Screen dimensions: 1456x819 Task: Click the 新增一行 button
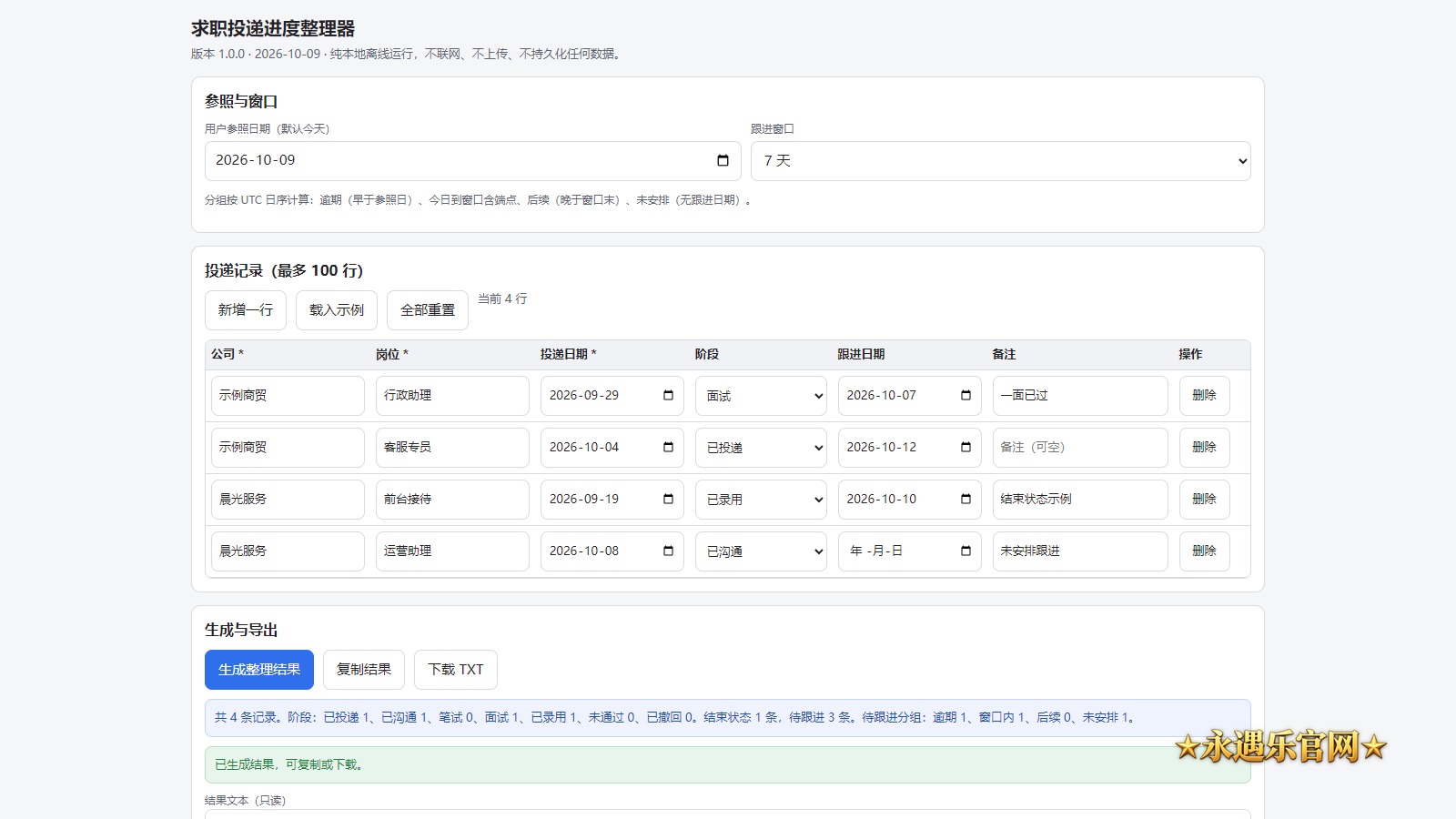(246, 310)
